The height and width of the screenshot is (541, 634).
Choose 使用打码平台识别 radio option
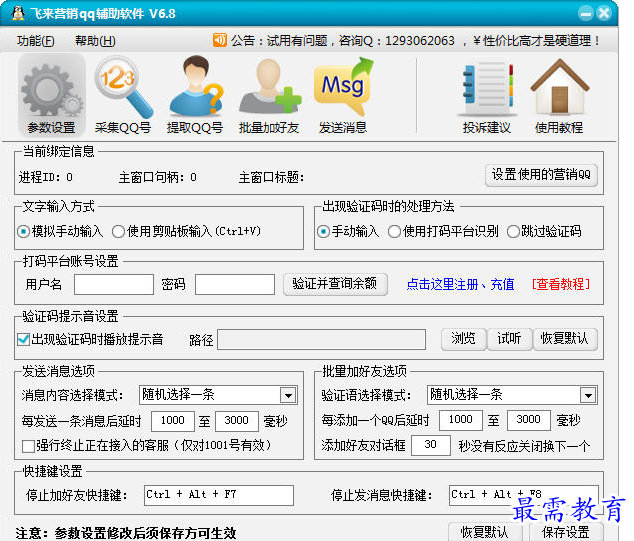coord(443,231)
